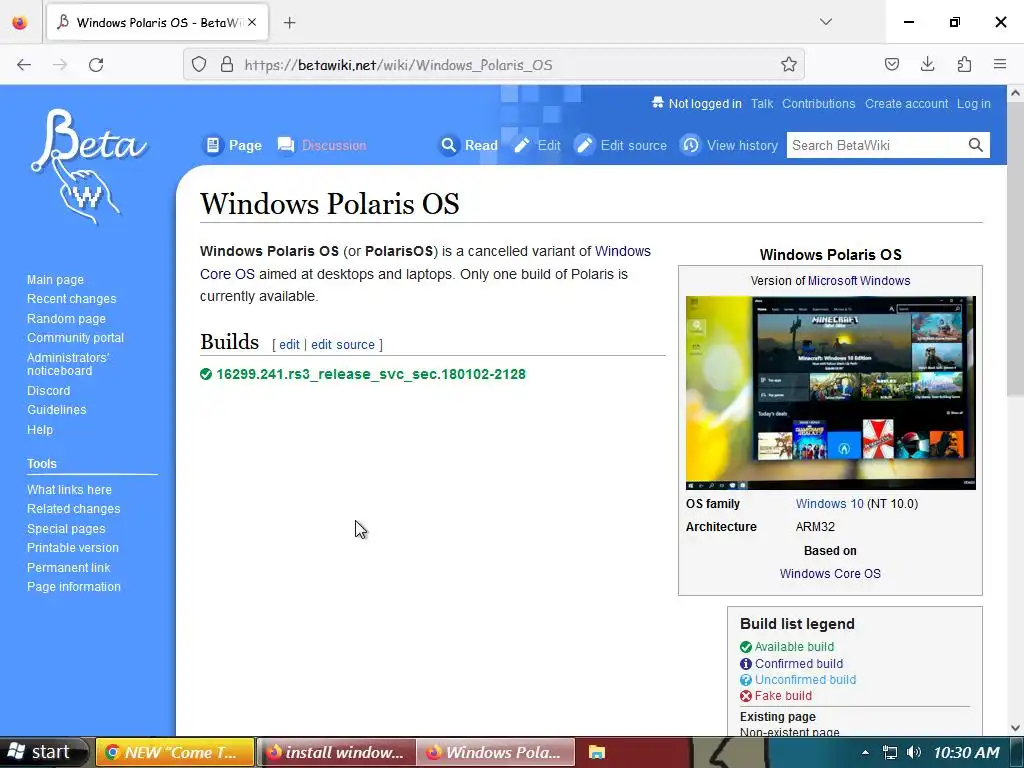Image resolution: width=1024 pixels, height=768 pixels.
Task: Open the Edit tab
Action: click(536, 145)
